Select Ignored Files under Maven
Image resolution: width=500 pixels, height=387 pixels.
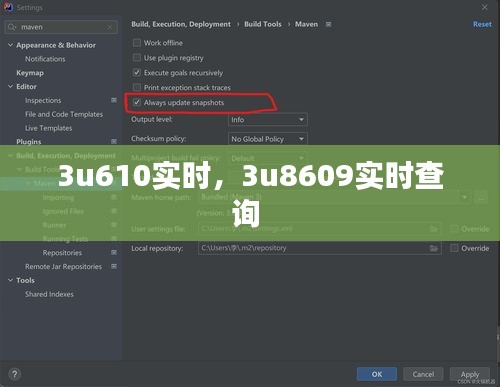coord(63,211)
